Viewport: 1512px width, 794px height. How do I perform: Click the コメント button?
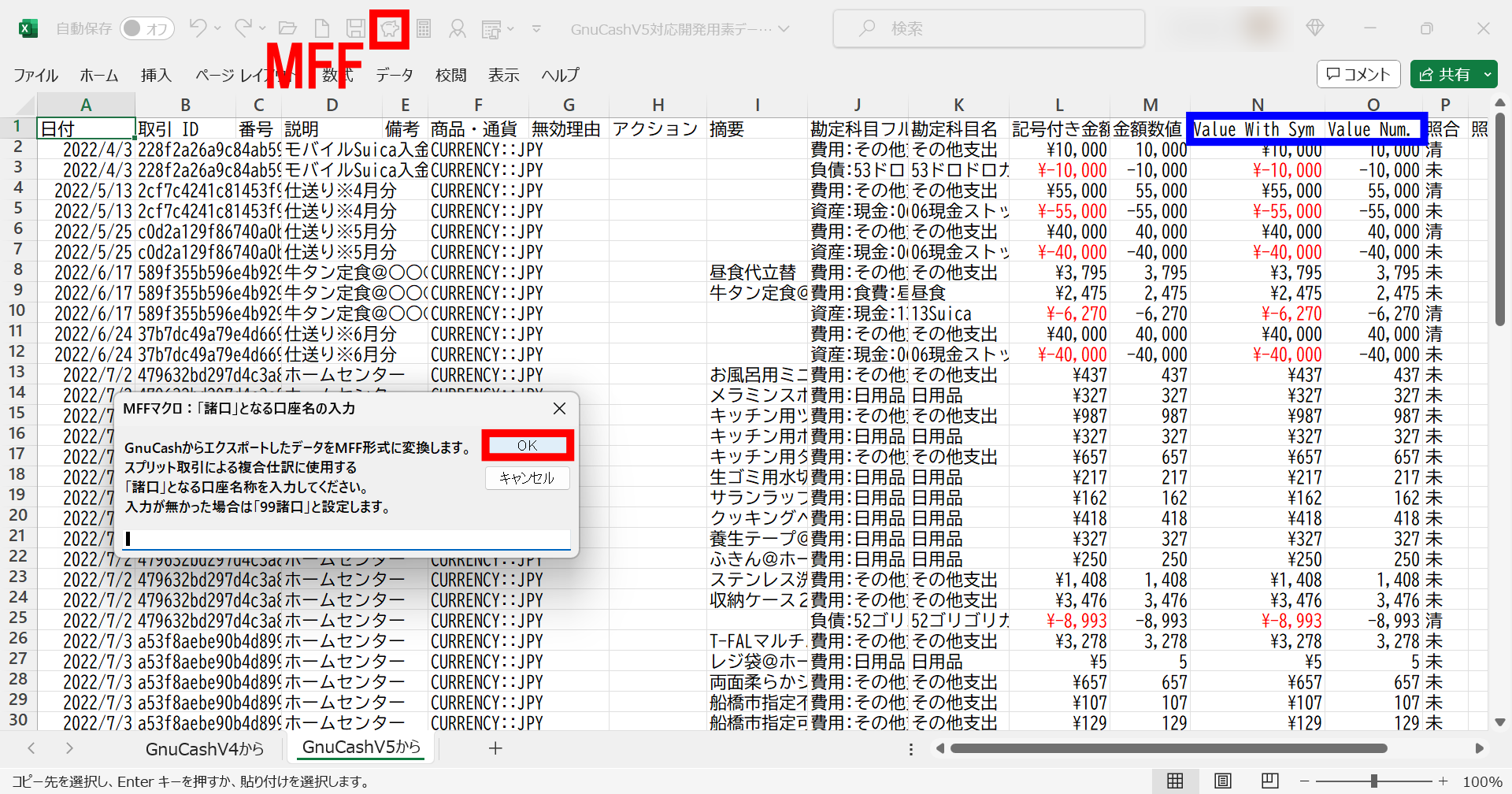tap(1358, 74)
